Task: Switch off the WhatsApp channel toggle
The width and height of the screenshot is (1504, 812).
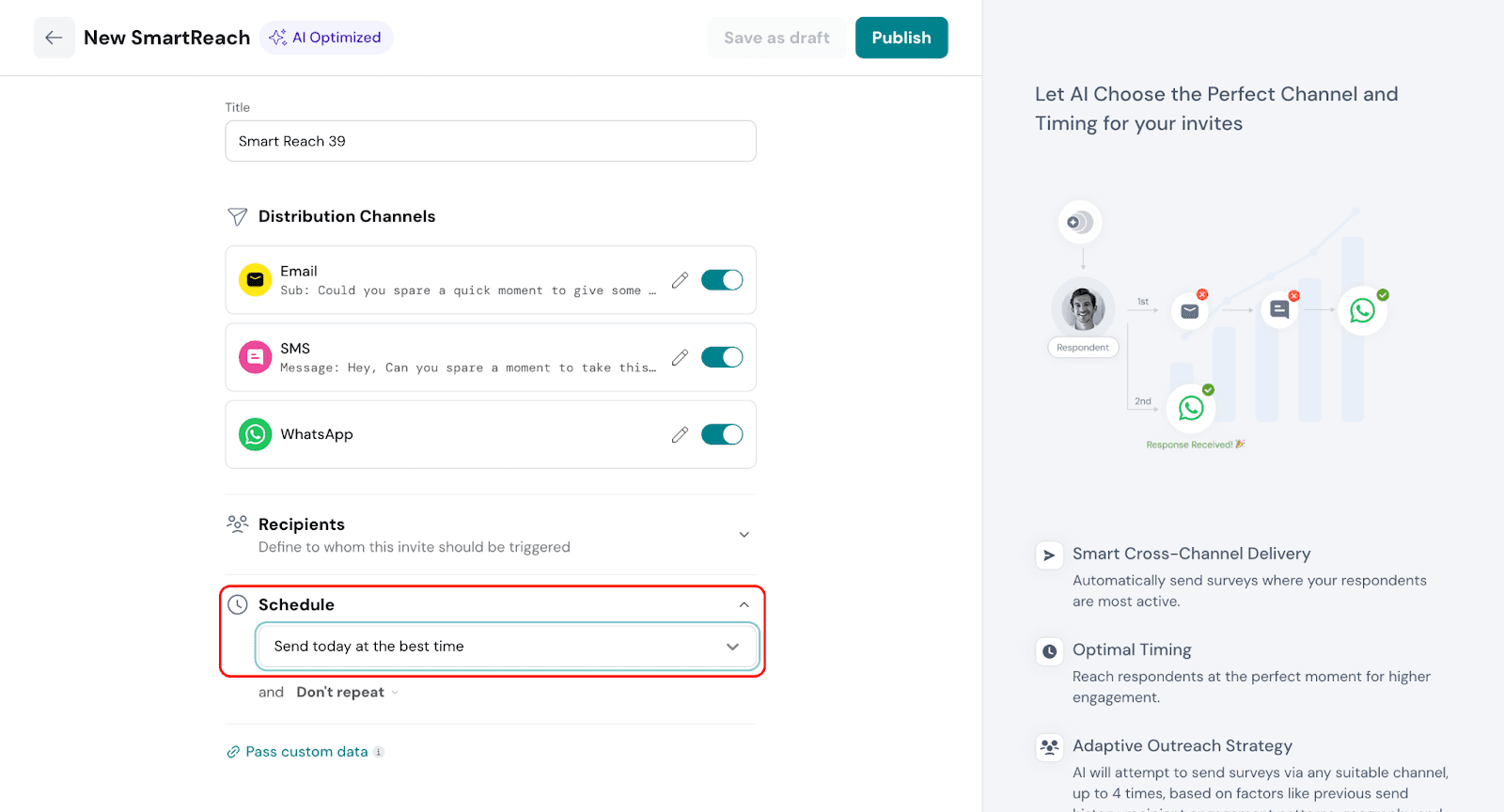Action: point(722,434)
